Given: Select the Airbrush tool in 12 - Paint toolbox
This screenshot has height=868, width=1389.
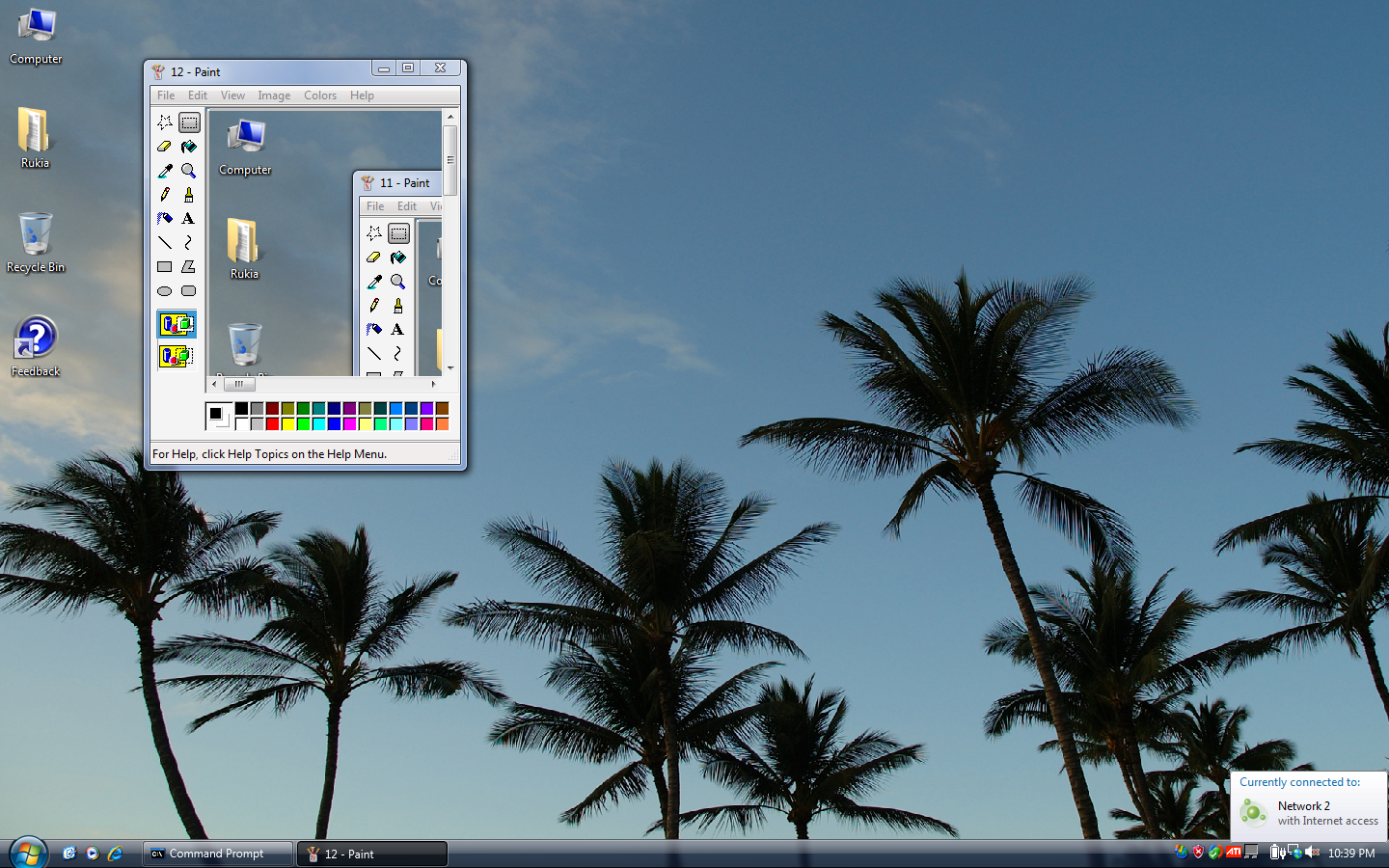Looking at the screenshot, I should pyautogui.click(x=165, y=219).
